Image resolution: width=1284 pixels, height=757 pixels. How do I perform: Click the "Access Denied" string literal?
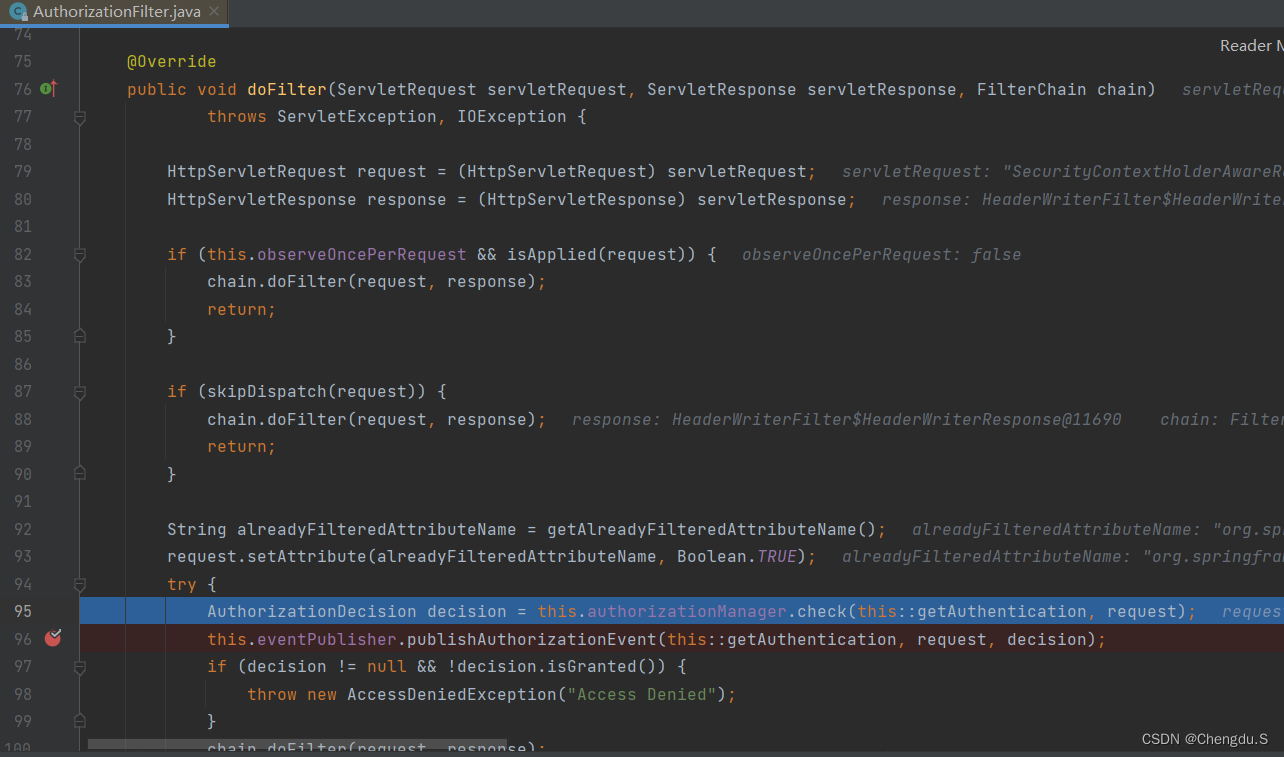pyautogui.click(x=641, y=694)
